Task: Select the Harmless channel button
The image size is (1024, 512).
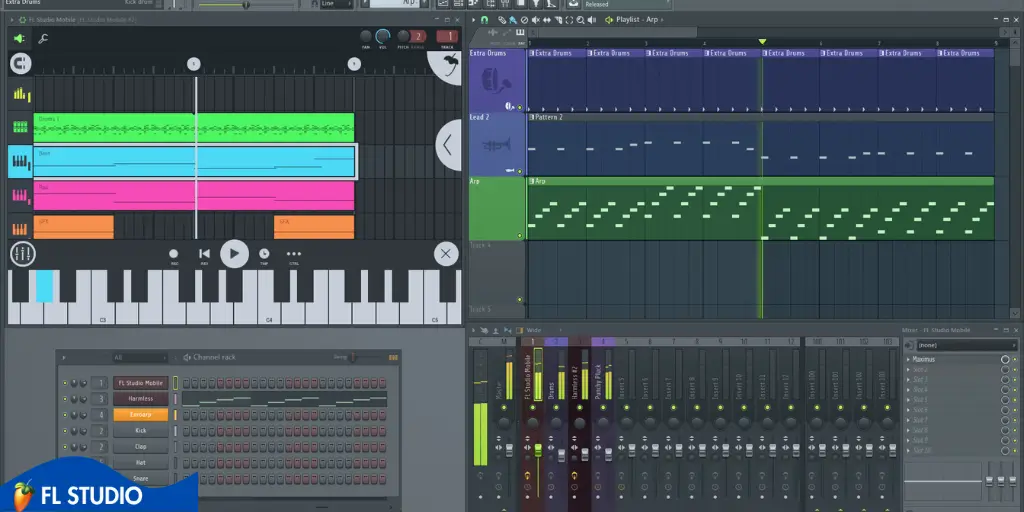Action: point(140,398)
